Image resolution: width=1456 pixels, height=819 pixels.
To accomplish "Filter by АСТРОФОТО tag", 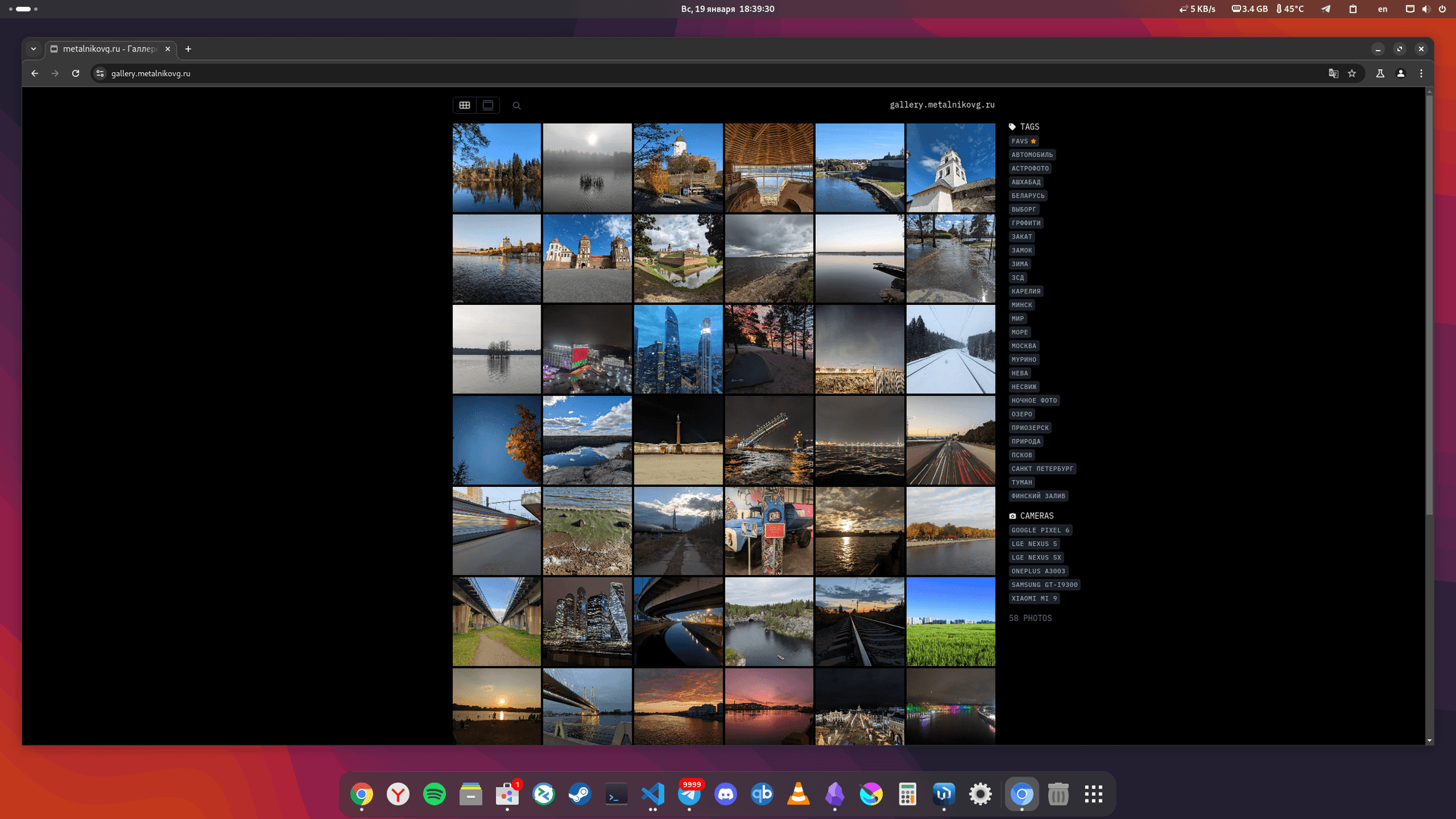I will pos(1030,168).
